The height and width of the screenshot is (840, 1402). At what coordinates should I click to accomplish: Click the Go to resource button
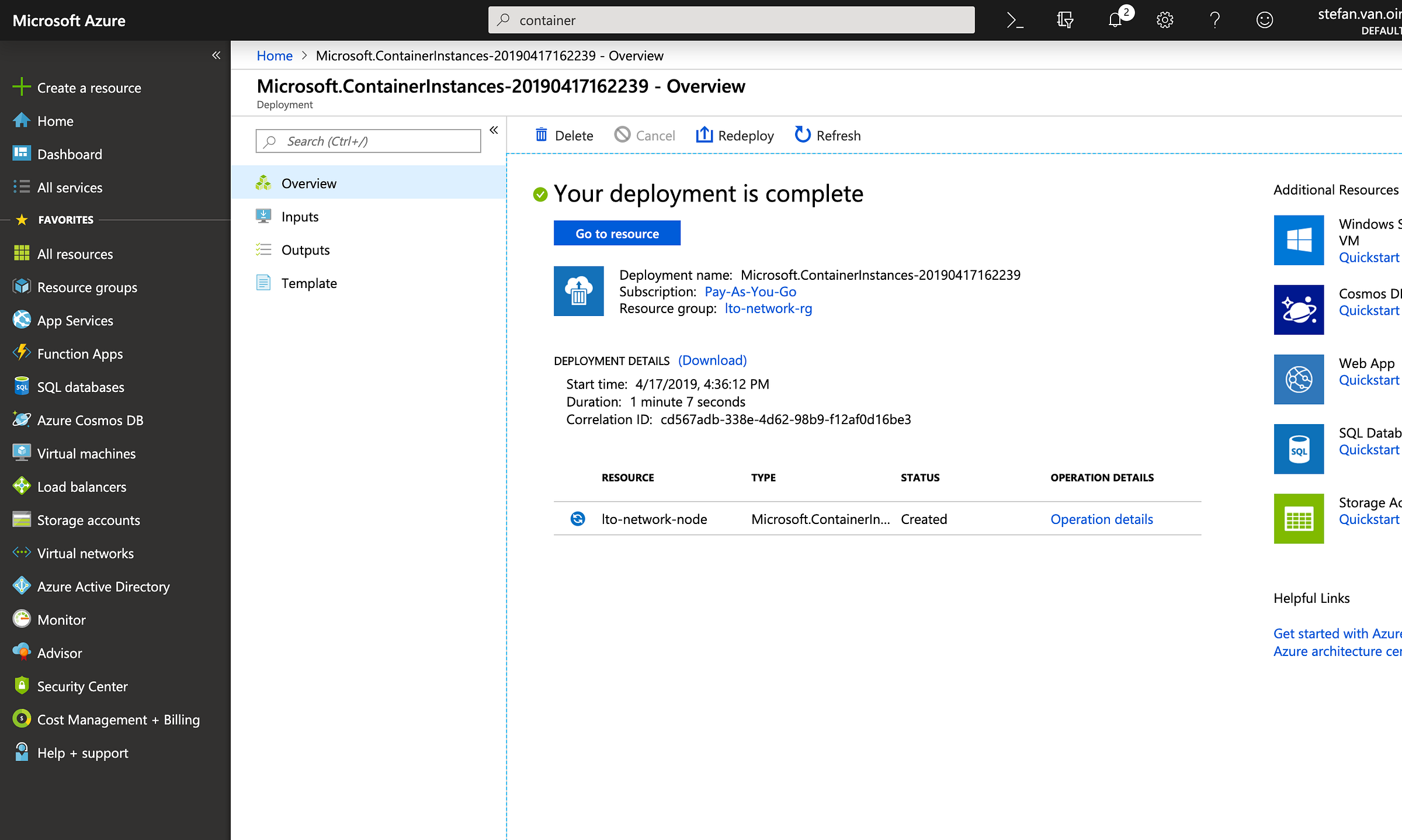tap(617, 234)
